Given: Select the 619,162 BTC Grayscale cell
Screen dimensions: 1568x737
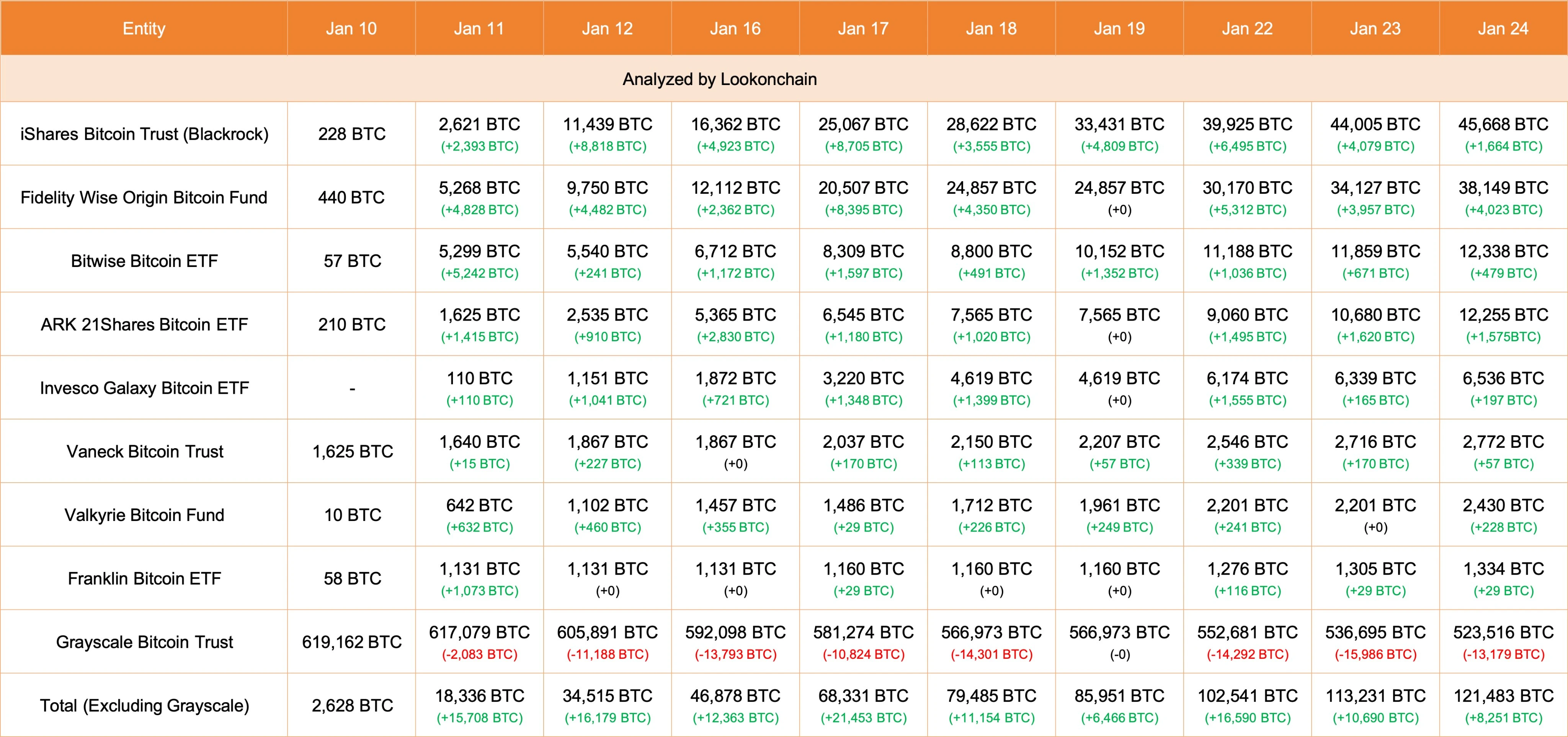Looking at the screenshot, I should (x=352, y=642).
